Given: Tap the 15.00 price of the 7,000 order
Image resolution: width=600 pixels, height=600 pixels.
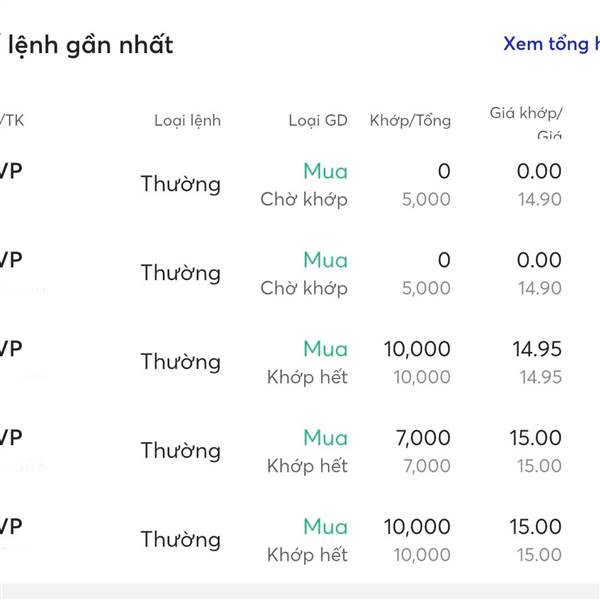Looking at the screenshot, I should (535, 438).
